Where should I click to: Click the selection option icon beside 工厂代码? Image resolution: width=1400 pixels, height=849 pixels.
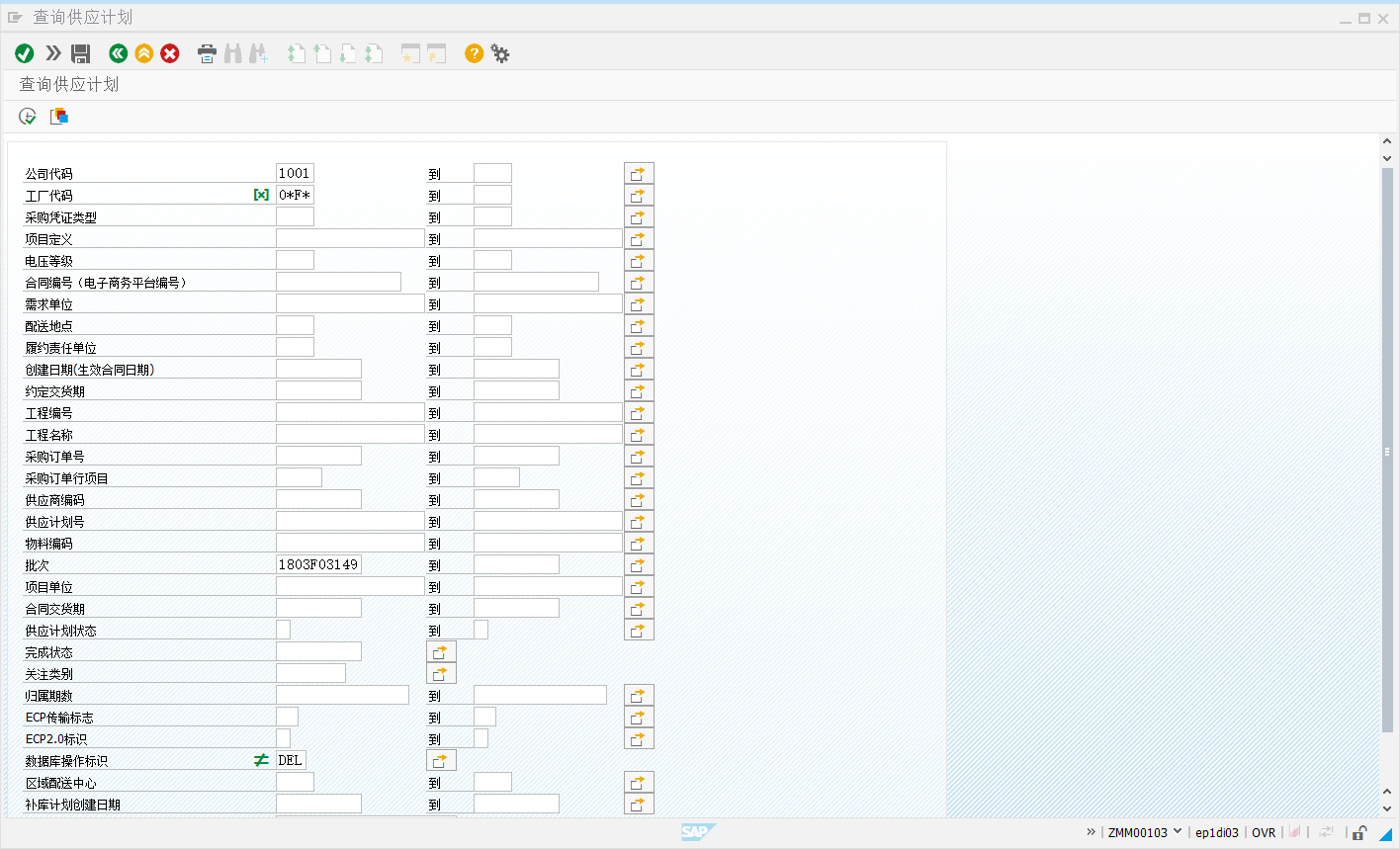coord(261,195)
